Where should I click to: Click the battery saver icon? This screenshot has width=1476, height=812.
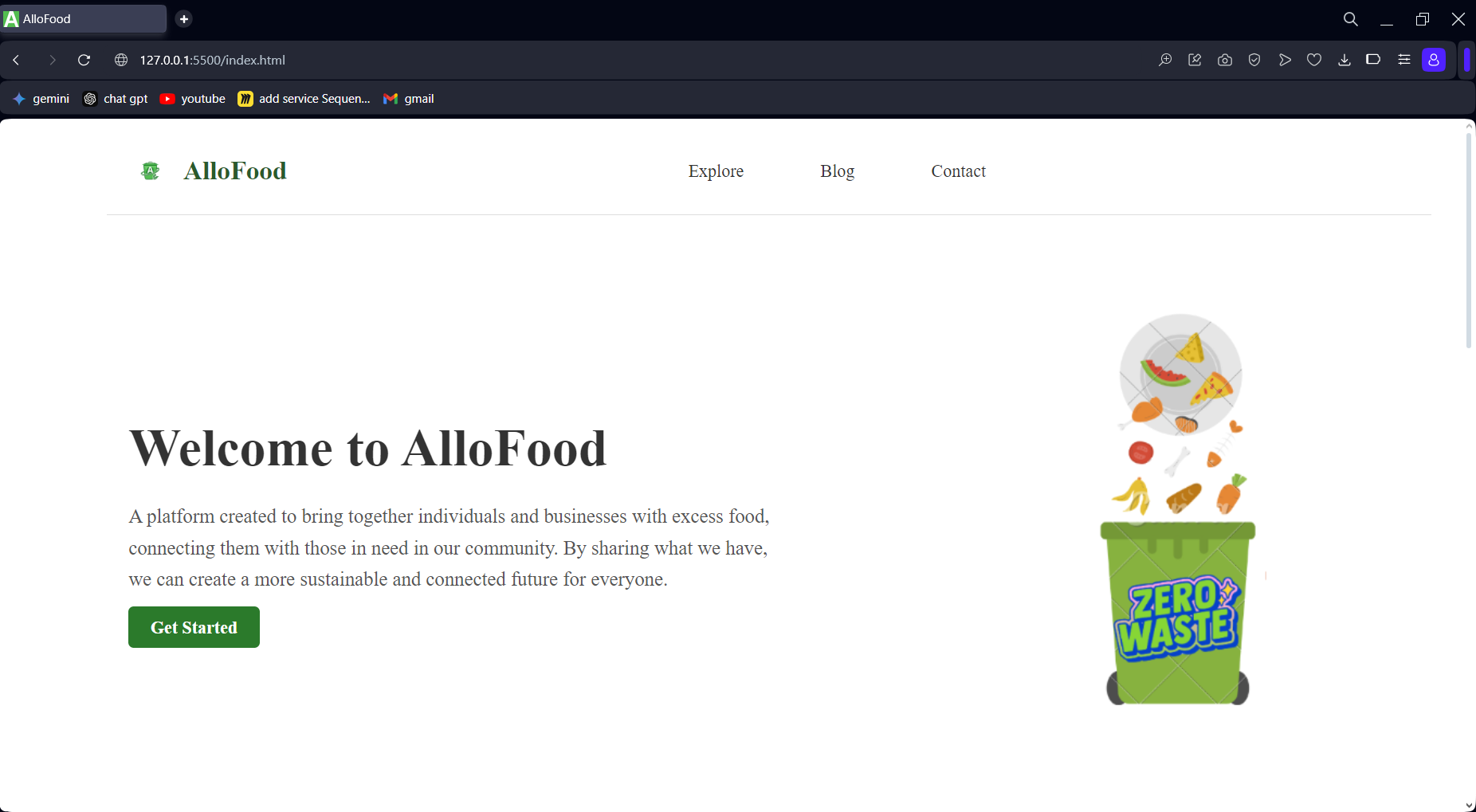pyautogui.click(x=1373, y=59)
